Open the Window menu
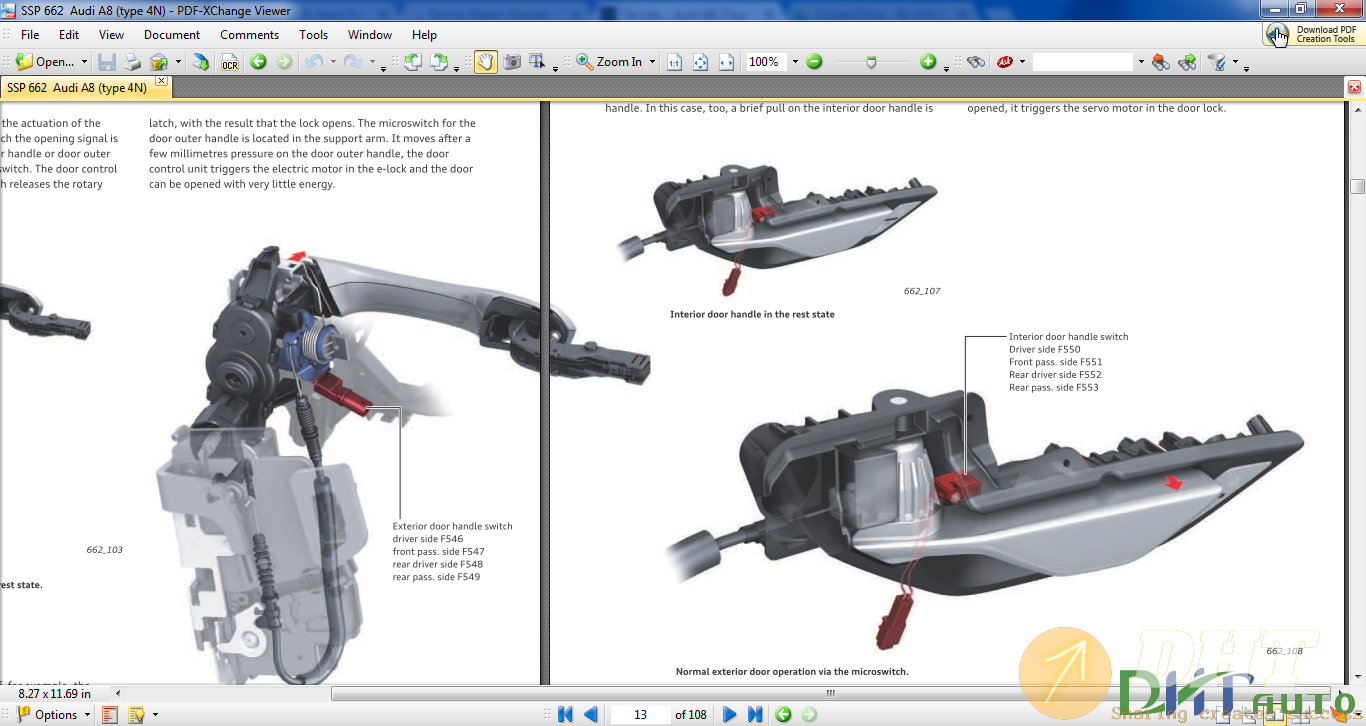Image resolution: width=1366 pixels, height=726 pixels. pos(370,34)
